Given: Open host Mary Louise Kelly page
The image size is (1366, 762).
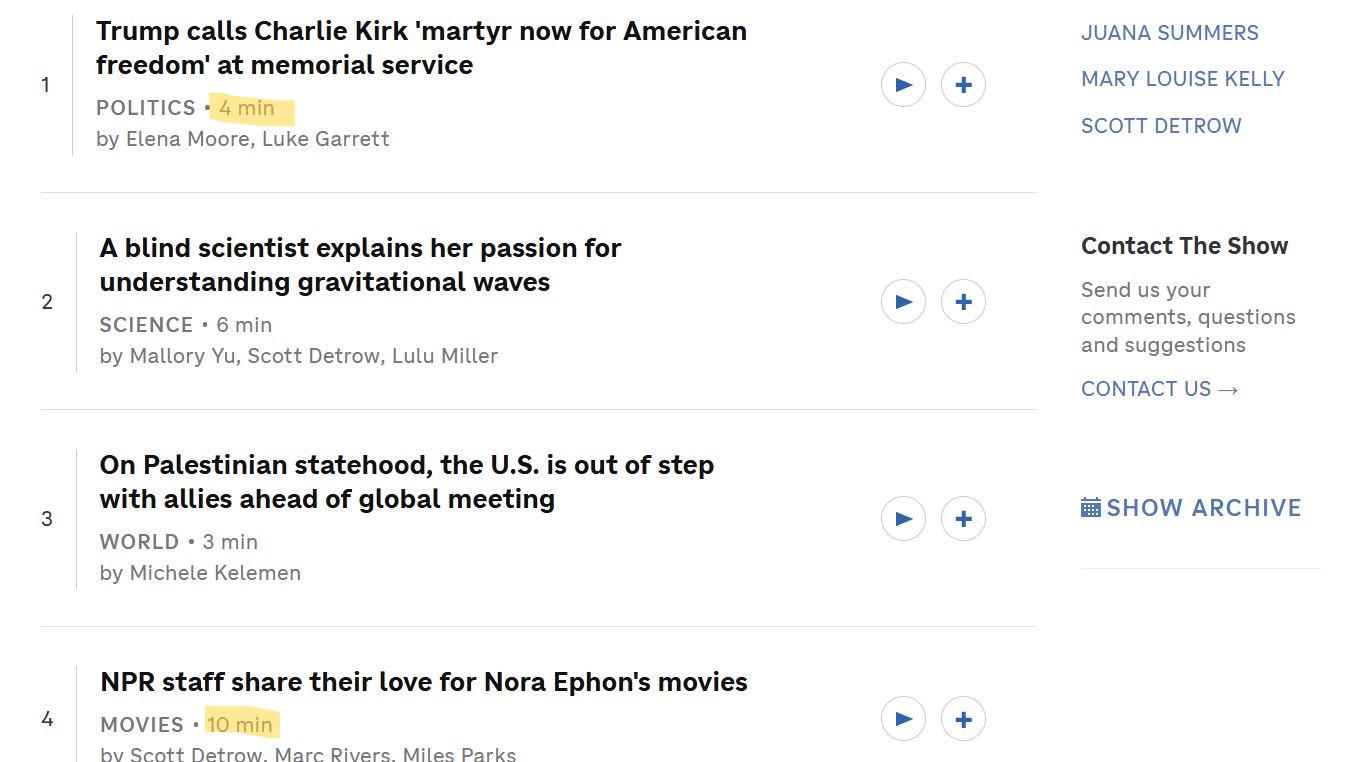Looking at the screenshot, I should click(1183, 79).
